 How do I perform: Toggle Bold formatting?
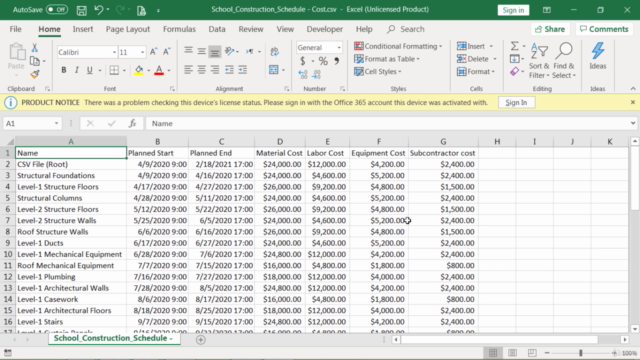pos(64,70)
